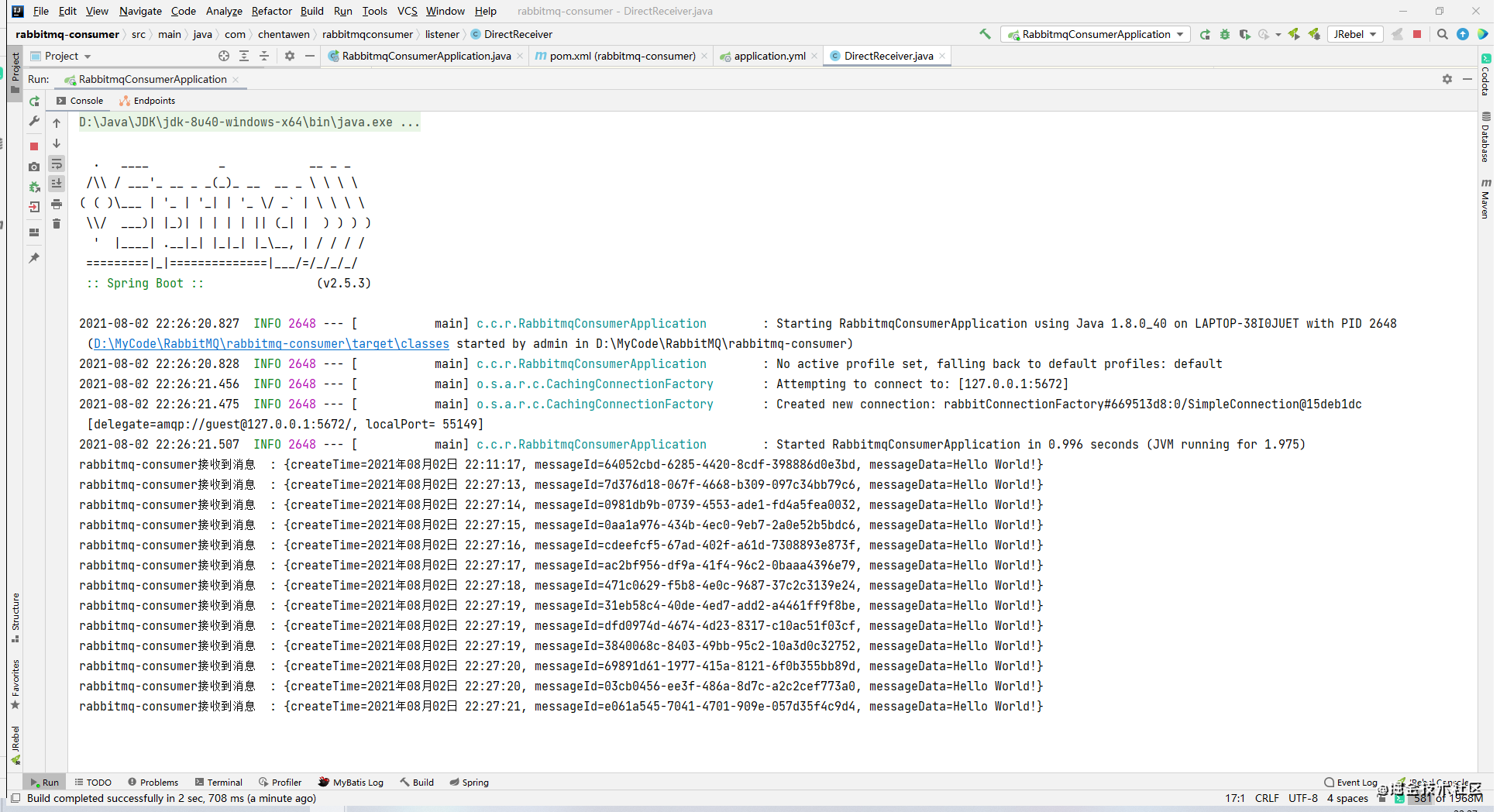Close RabbitmqConsumerApplication.java editor tab

519,56
